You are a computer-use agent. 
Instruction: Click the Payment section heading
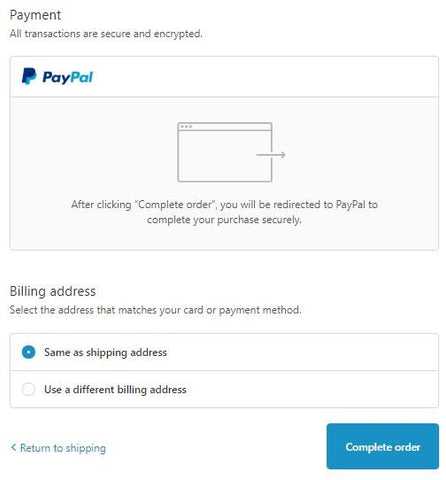(x=35, y=15)
